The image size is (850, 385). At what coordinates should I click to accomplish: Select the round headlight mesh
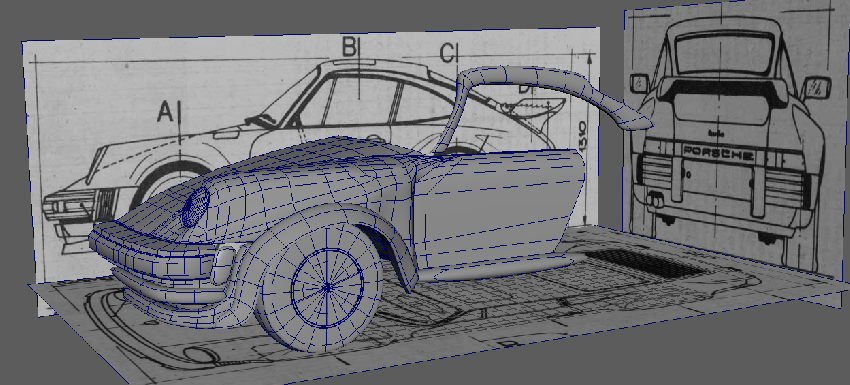coord(195,207)
